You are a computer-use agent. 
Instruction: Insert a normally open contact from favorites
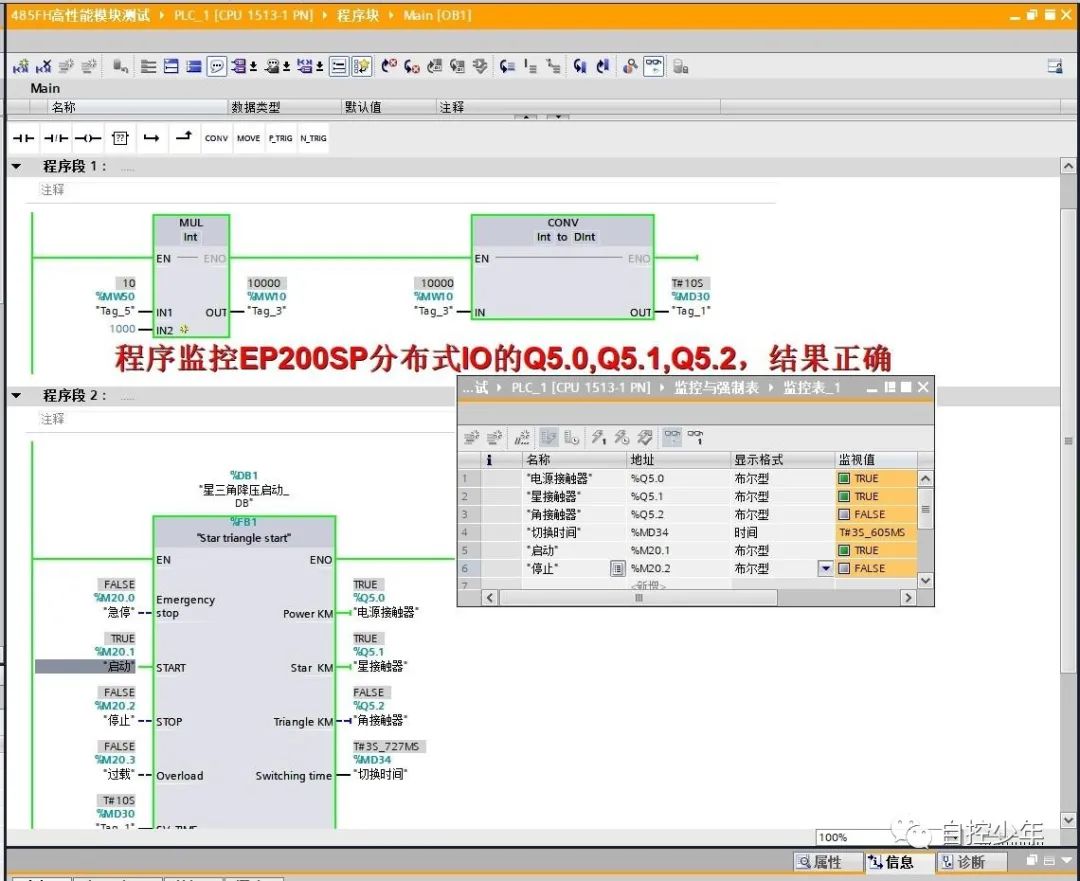pyautogui.click(x=23, y=138)
